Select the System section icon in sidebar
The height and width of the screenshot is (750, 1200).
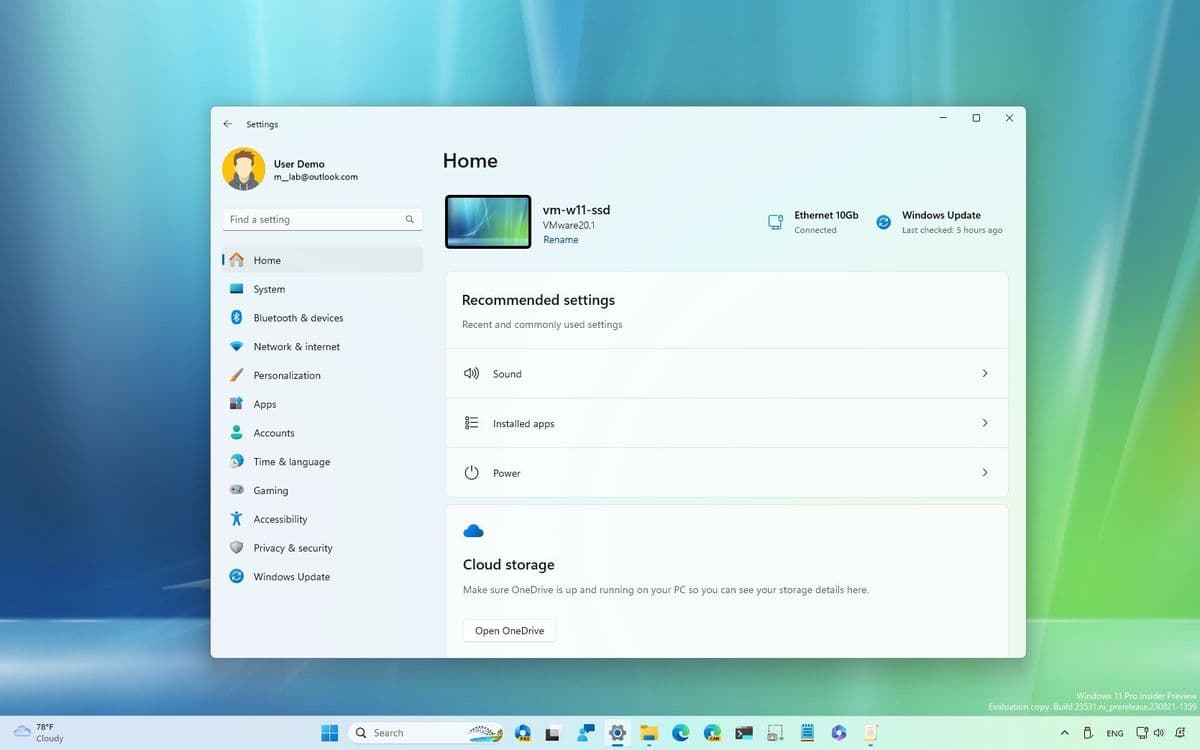click(239, 289)
